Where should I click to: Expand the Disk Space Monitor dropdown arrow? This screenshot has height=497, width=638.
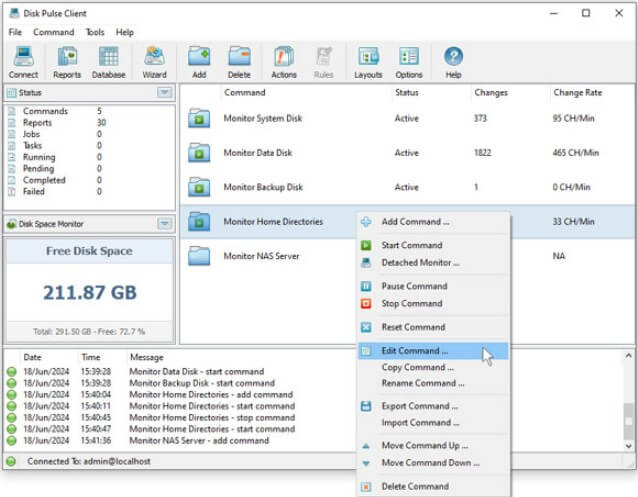164,223
